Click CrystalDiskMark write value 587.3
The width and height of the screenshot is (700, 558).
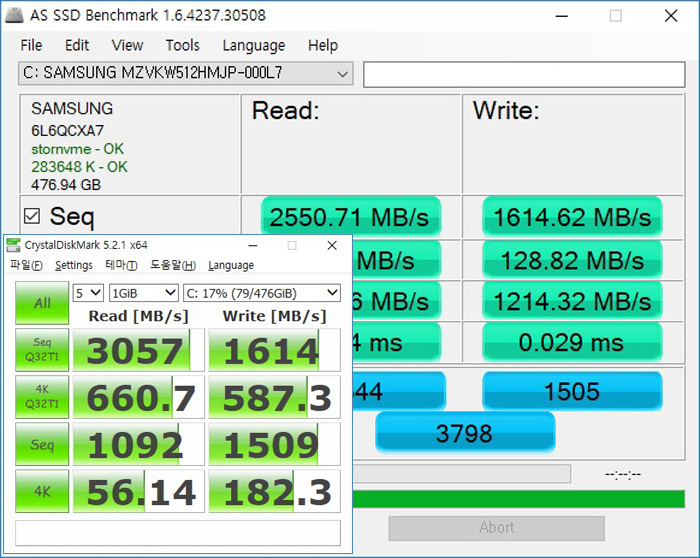(x=274, y=397)
